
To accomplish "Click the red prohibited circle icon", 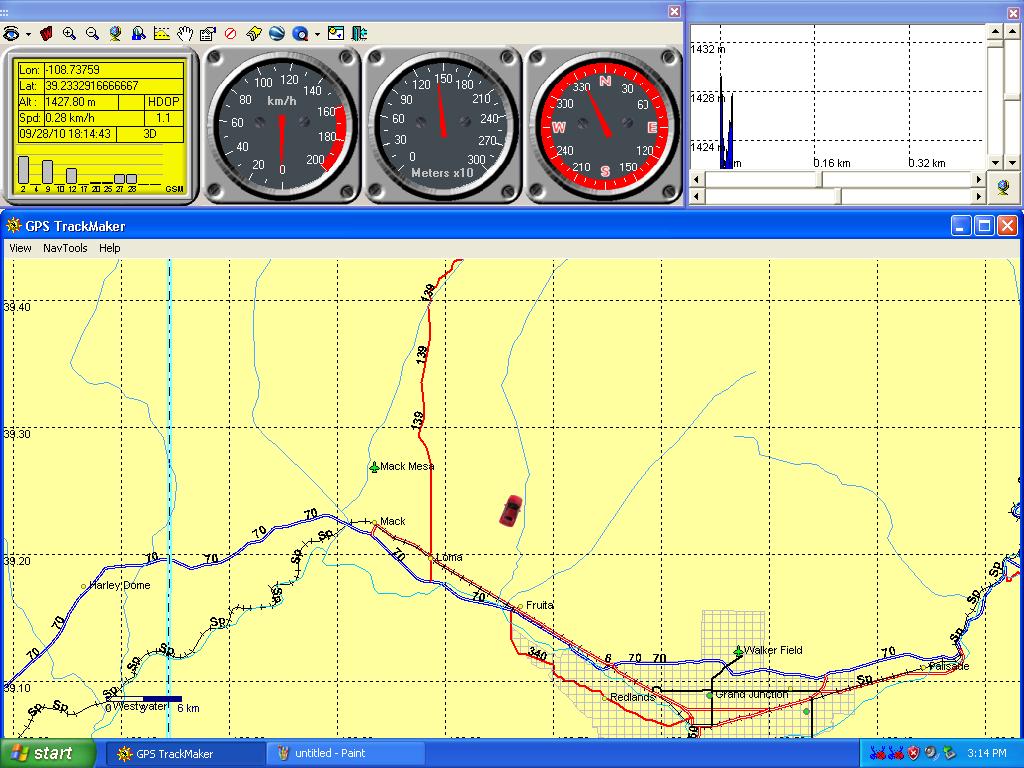I will [x=230, y=33].
